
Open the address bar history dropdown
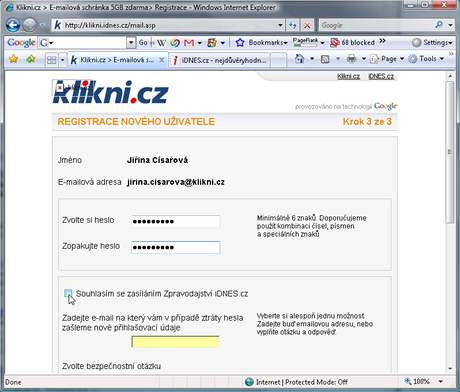[x=280, y=25]
